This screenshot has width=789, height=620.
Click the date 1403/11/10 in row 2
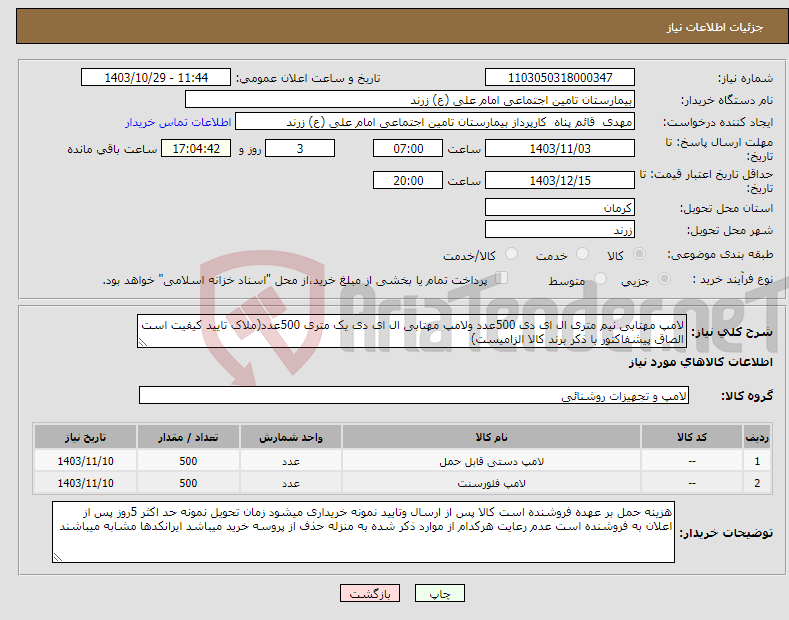[x=86, y=483]
